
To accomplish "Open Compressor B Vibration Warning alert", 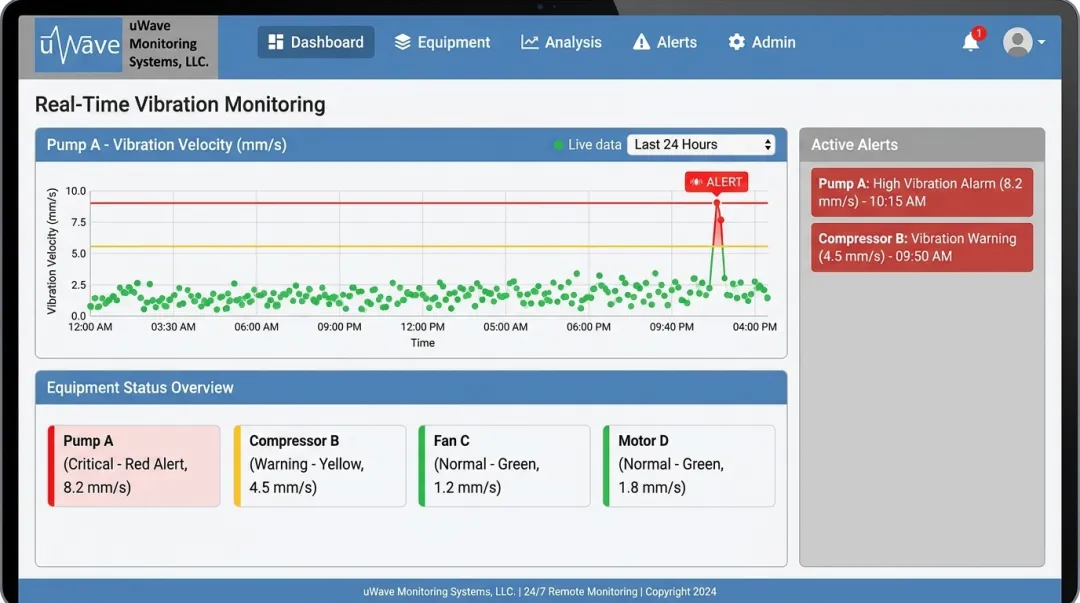I will tap(922, 247).
